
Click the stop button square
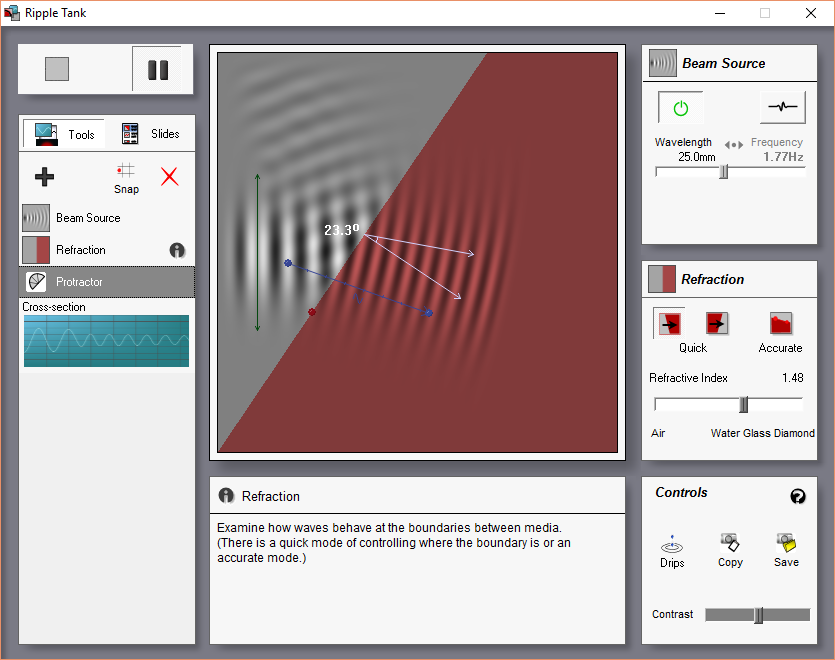[x=57, y=69]
